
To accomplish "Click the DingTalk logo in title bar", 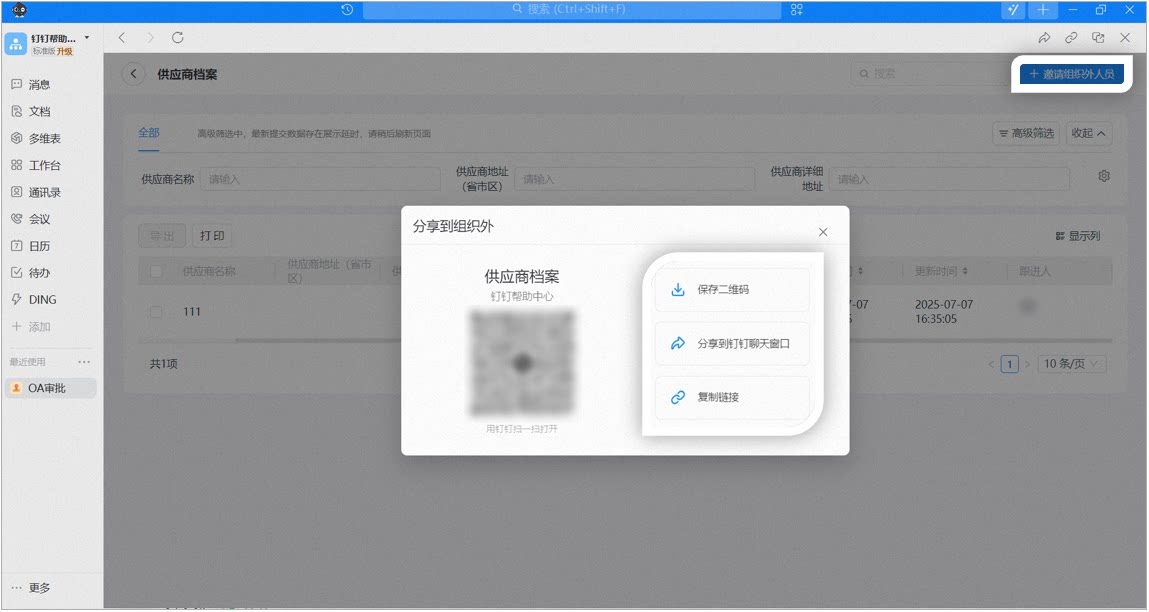I will pyautogui.click(x=20, y=10).
